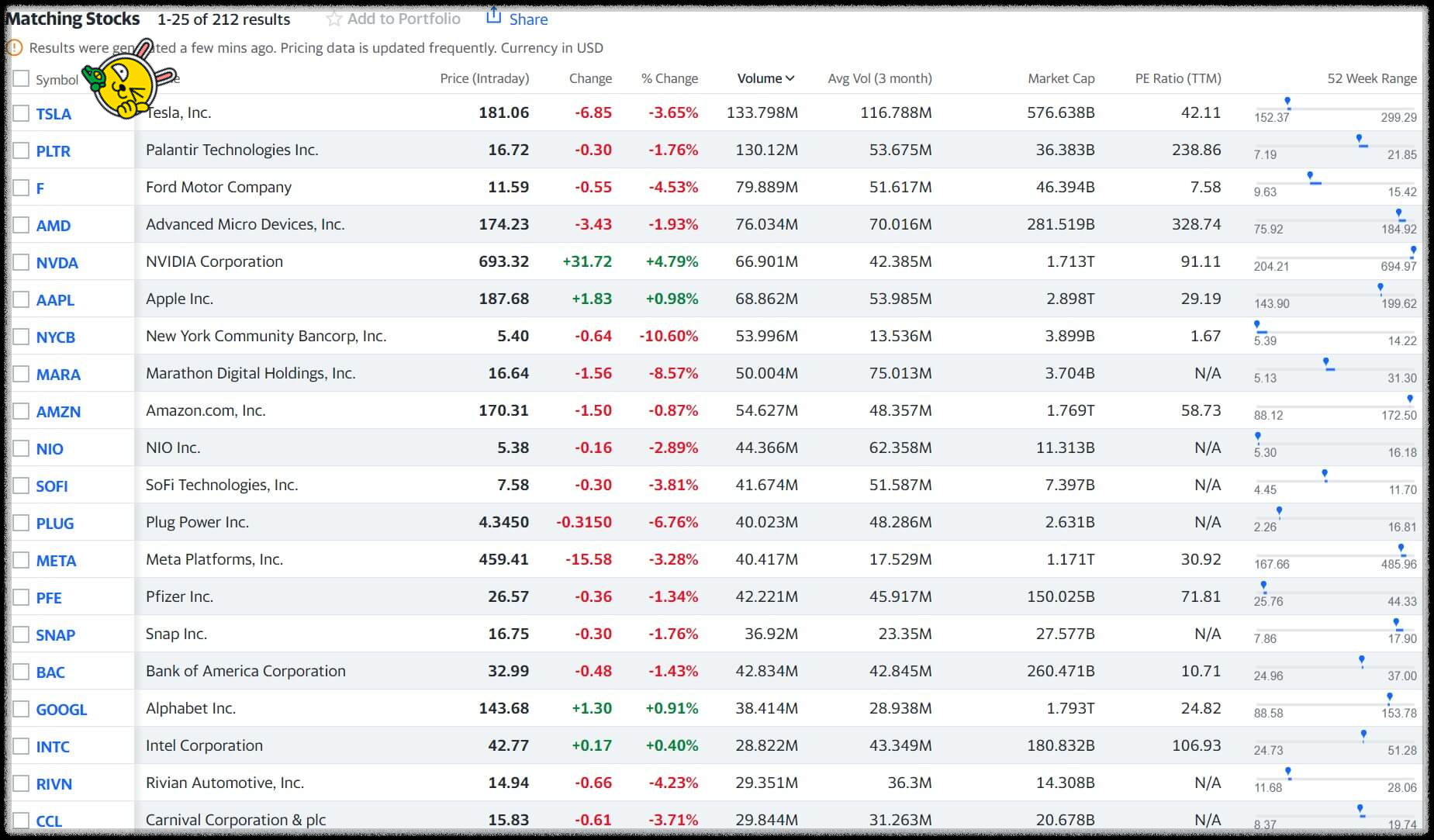Select NVIDIA price 693.32 cell

503,261
